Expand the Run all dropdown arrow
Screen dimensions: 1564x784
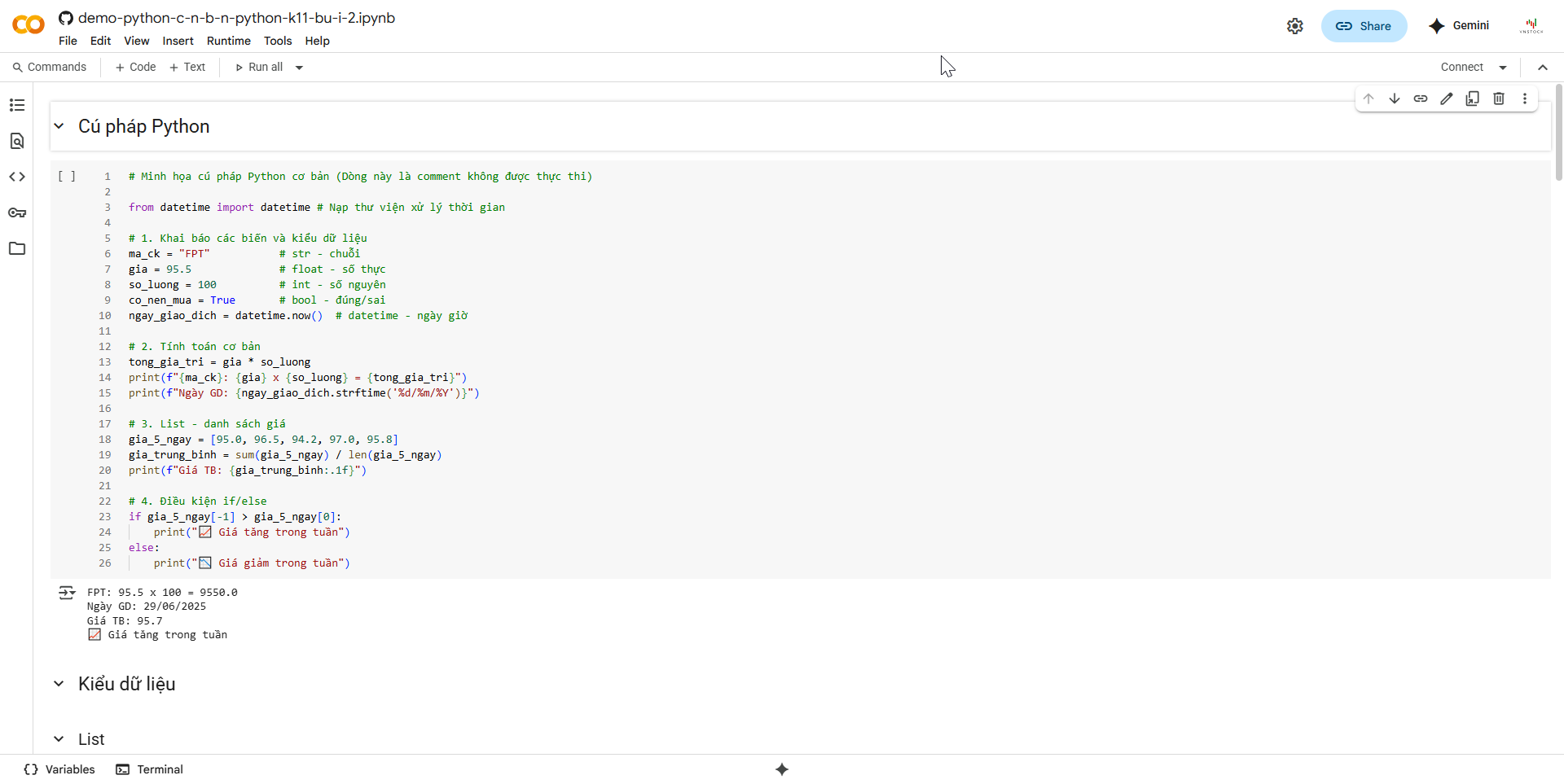point(299,67)
